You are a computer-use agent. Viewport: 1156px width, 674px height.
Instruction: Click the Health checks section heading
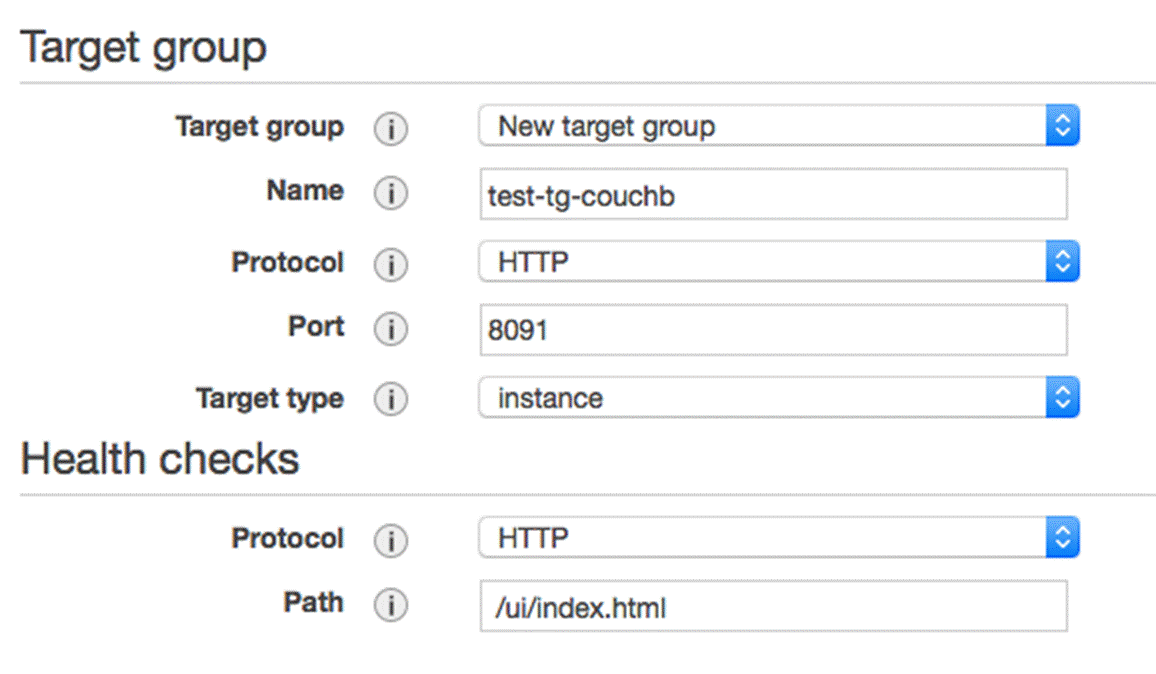tap(160, 459)
